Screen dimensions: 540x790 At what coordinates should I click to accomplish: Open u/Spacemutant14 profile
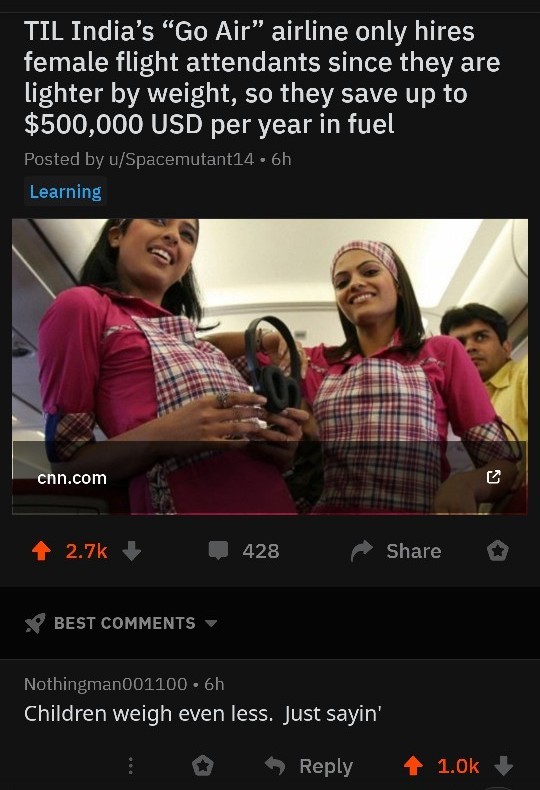[x=179, y=159]
